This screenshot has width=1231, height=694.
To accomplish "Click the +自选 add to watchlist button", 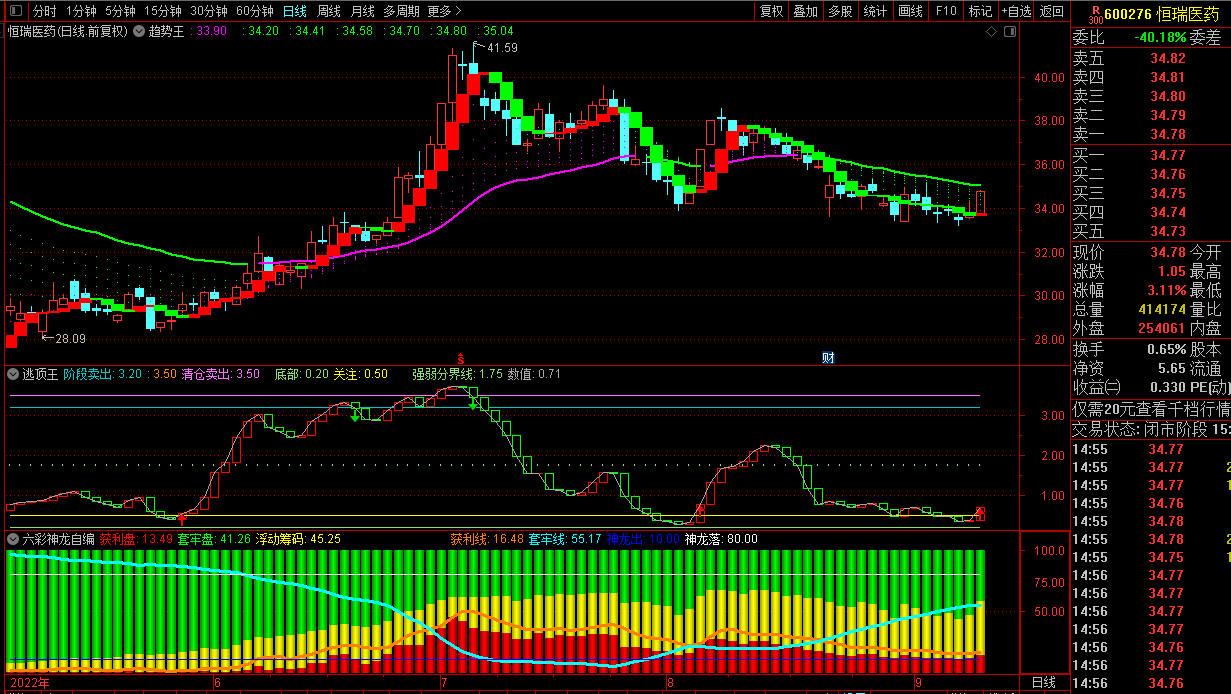I will click(x=1015, y=12).
